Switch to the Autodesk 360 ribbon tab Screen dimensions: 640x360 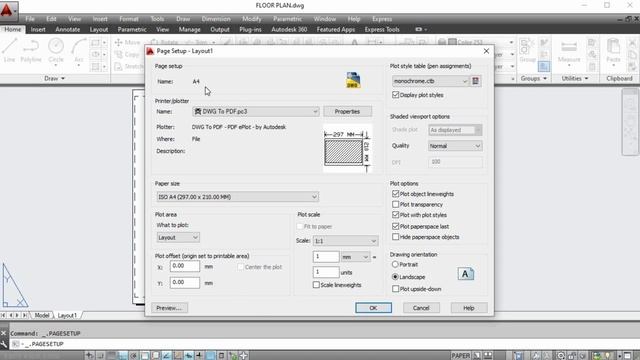(x=289, y=29)
